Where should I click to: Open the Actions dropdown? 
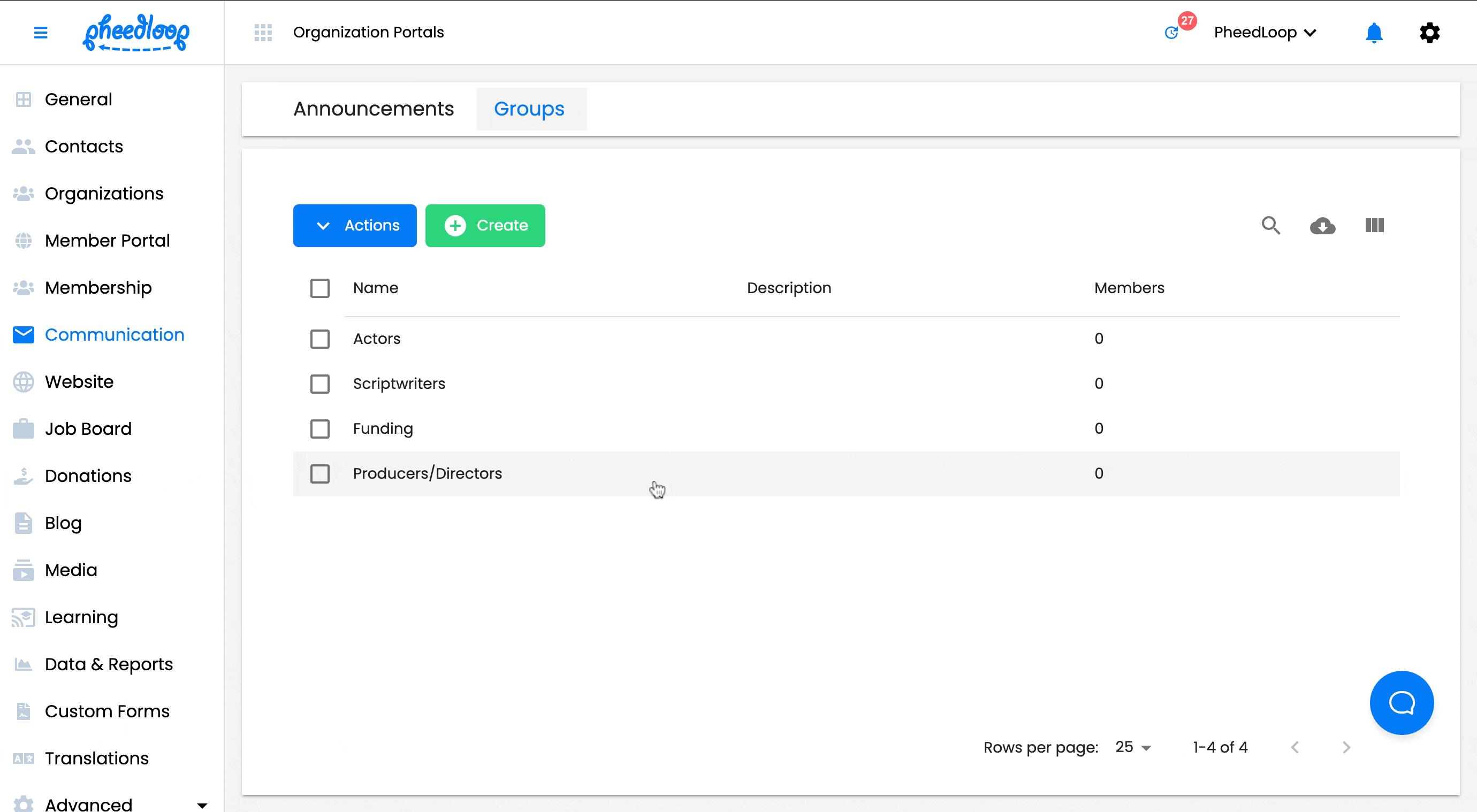(354, 225)
